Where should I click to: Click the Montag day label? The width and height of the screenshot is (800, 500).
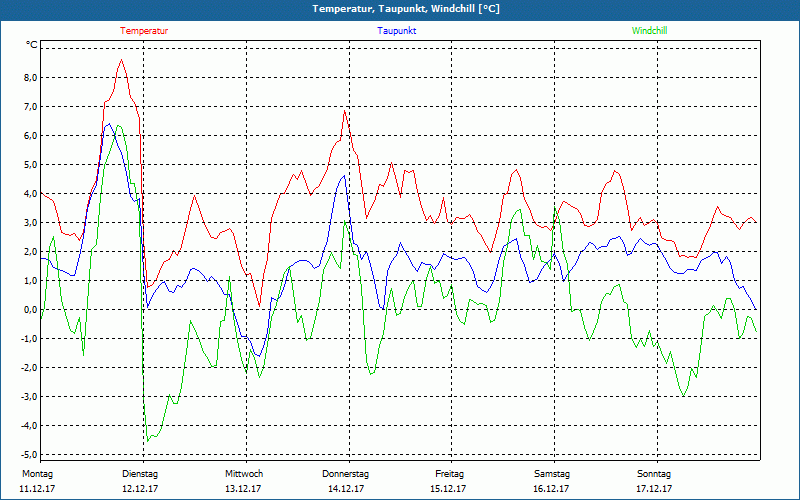click(x=37, y=474)
